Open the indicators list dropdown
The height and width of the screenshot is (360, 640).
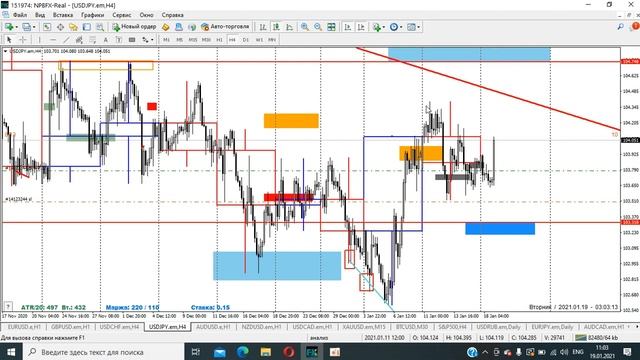[x=378, y=27]
